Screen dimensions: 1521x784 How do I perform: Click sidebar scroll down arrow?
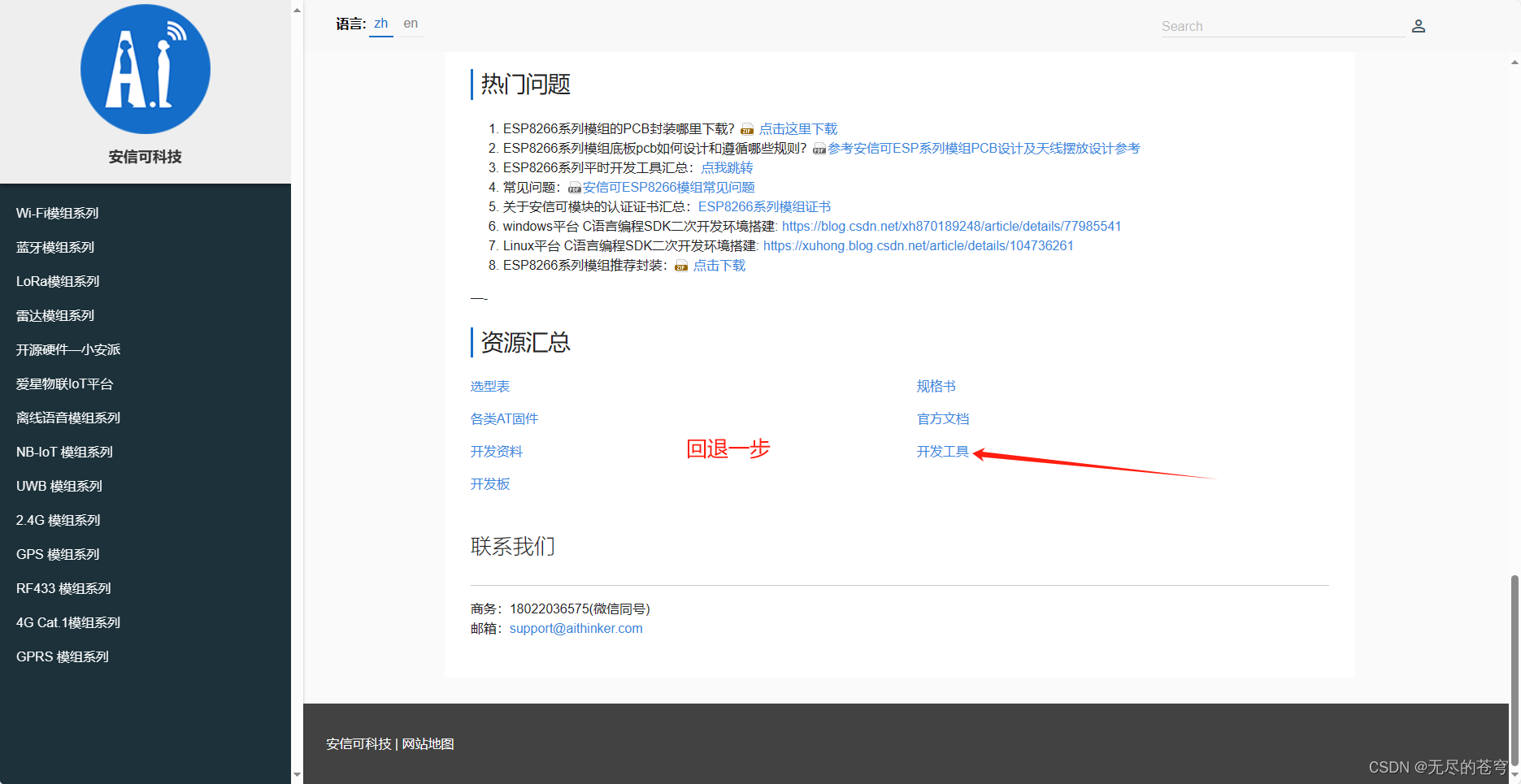pos(297,775)
